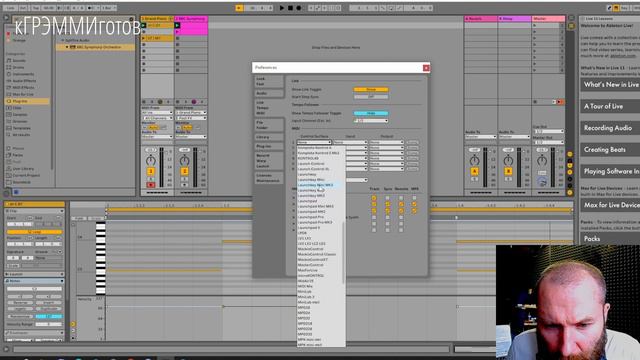This screenshot has height=360, width=640.
Task: Launch first clip on BBC Symphony track
Action: pyautogui.click(x=177, y=25)
